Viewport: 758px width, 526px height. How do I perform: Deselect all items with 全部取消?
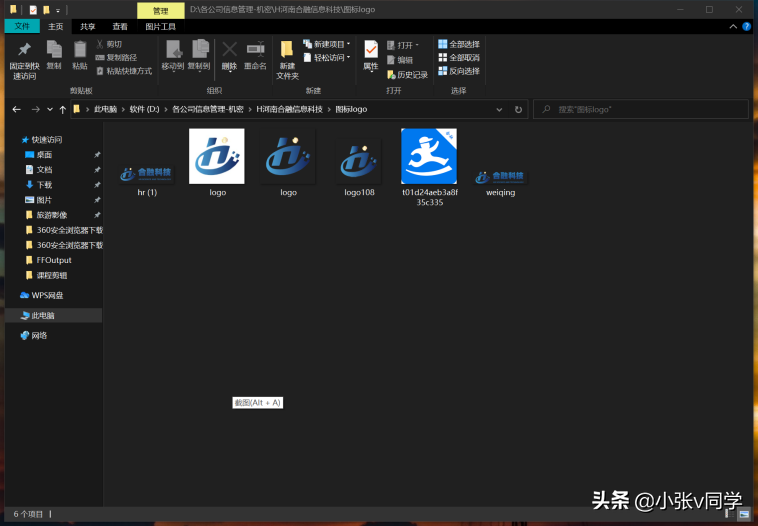(x=459, y=58)
